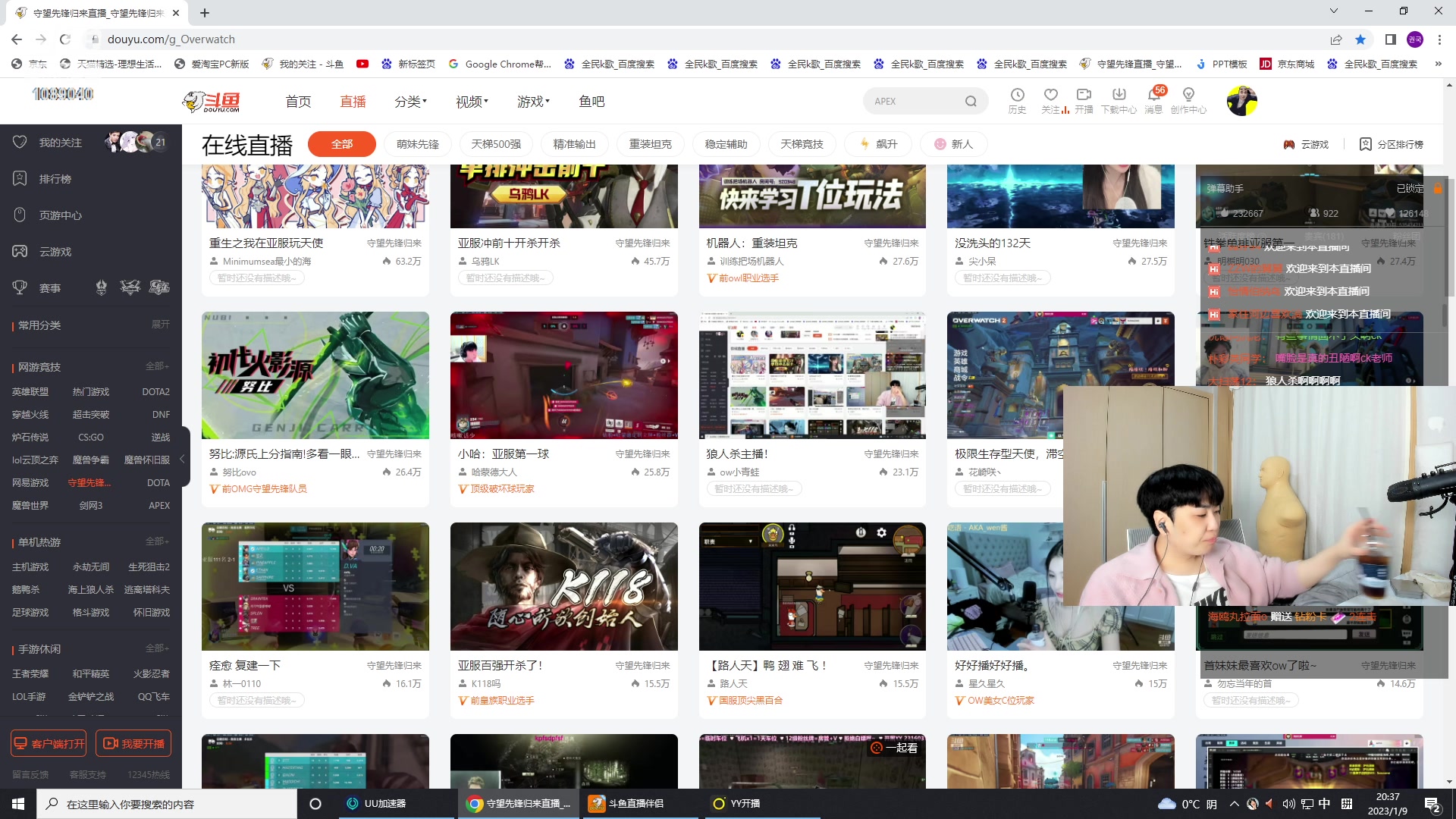Viewport: 1456px width, 819px height.
Task: Select the 稳定辅助 filter tab
Action: click(726, 144)
